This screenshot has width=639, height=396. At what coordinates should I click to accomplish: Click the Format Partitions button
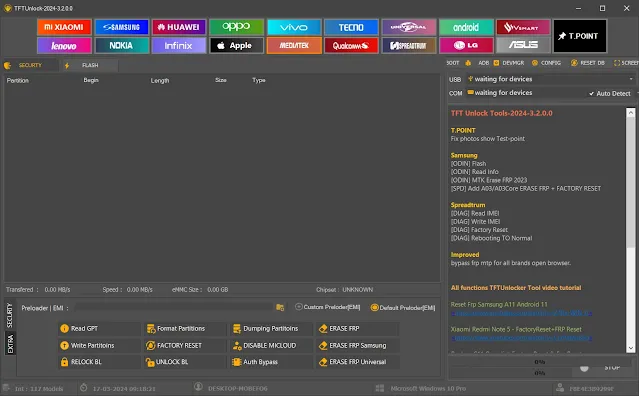(185, 328)
